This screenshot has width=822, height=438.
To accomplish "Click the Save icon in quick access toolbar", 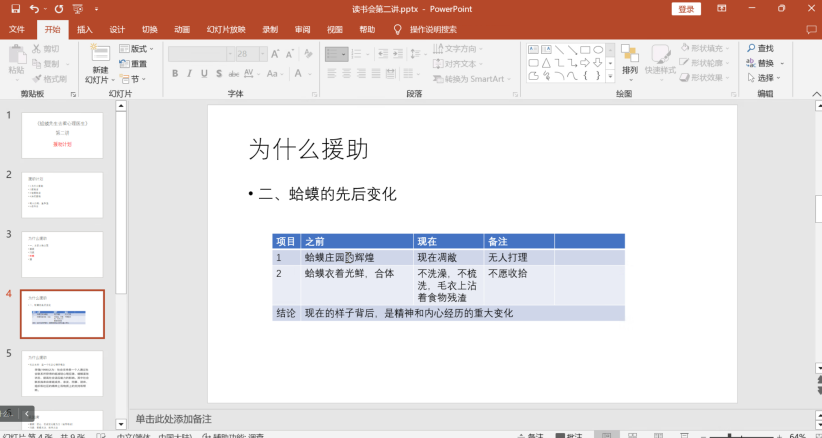I will pos(13,8).
